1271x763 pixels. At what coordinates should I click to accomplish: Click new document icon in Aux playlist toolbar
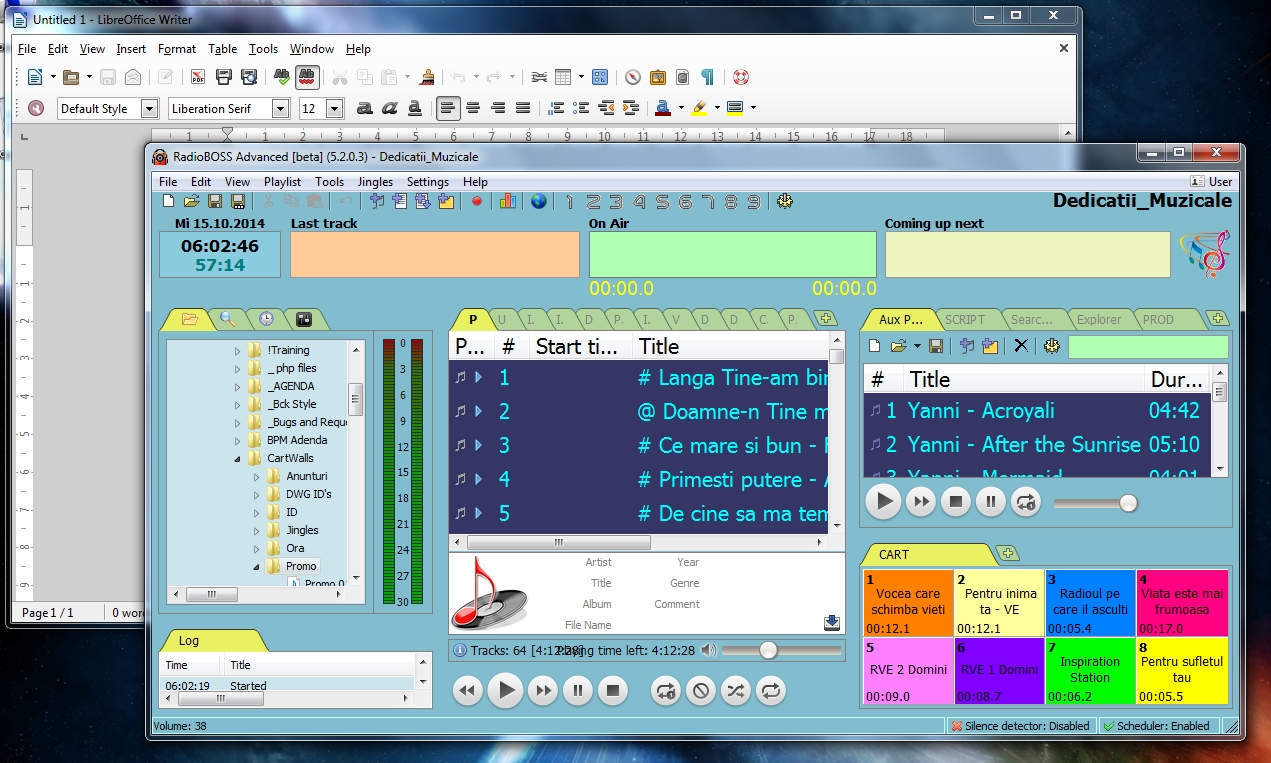(x=874, y=346)
